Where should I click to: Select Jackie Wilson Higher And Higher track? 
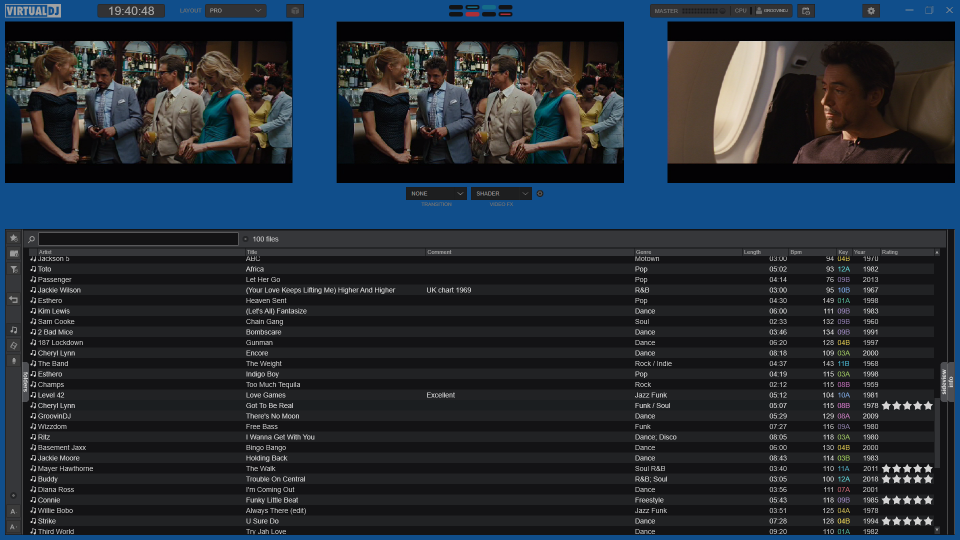(481, 290)
